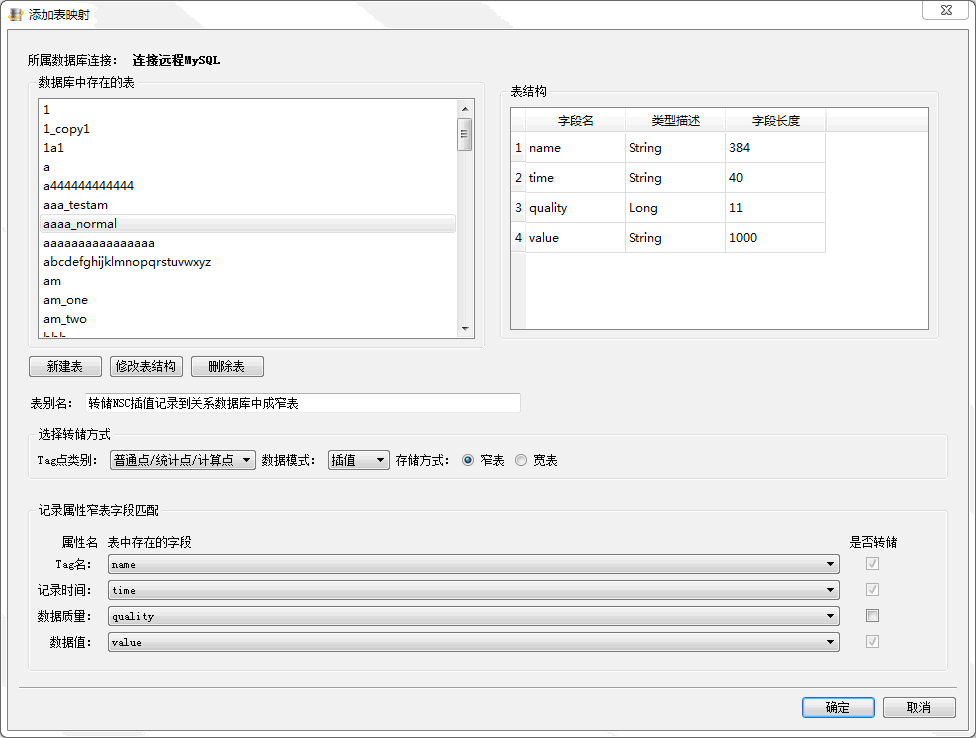Toggle the 记录时间 transfer checkbox

click(873, 590)
